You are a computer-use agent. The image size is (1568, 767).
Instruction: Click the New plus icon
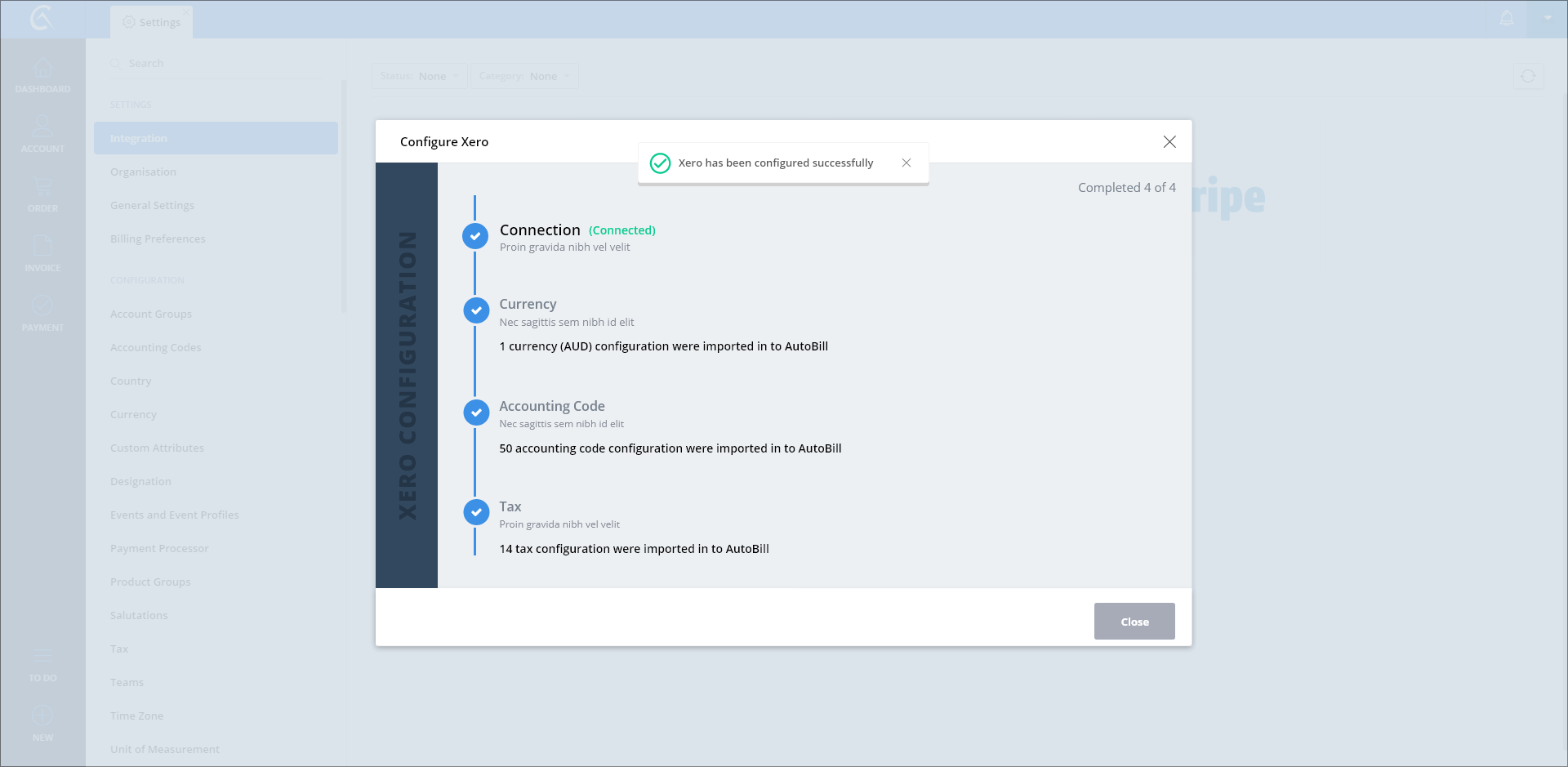[x=42, y=716]
